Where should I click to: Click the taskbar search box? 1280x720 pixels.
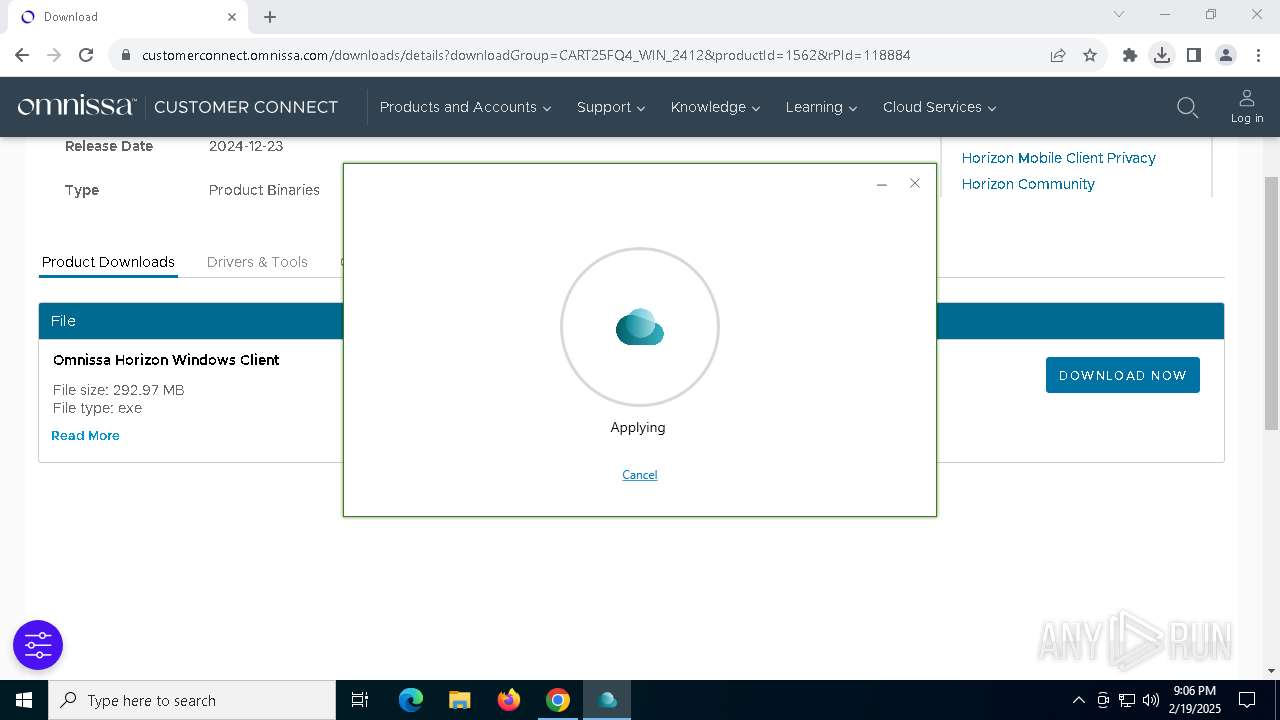192,700
